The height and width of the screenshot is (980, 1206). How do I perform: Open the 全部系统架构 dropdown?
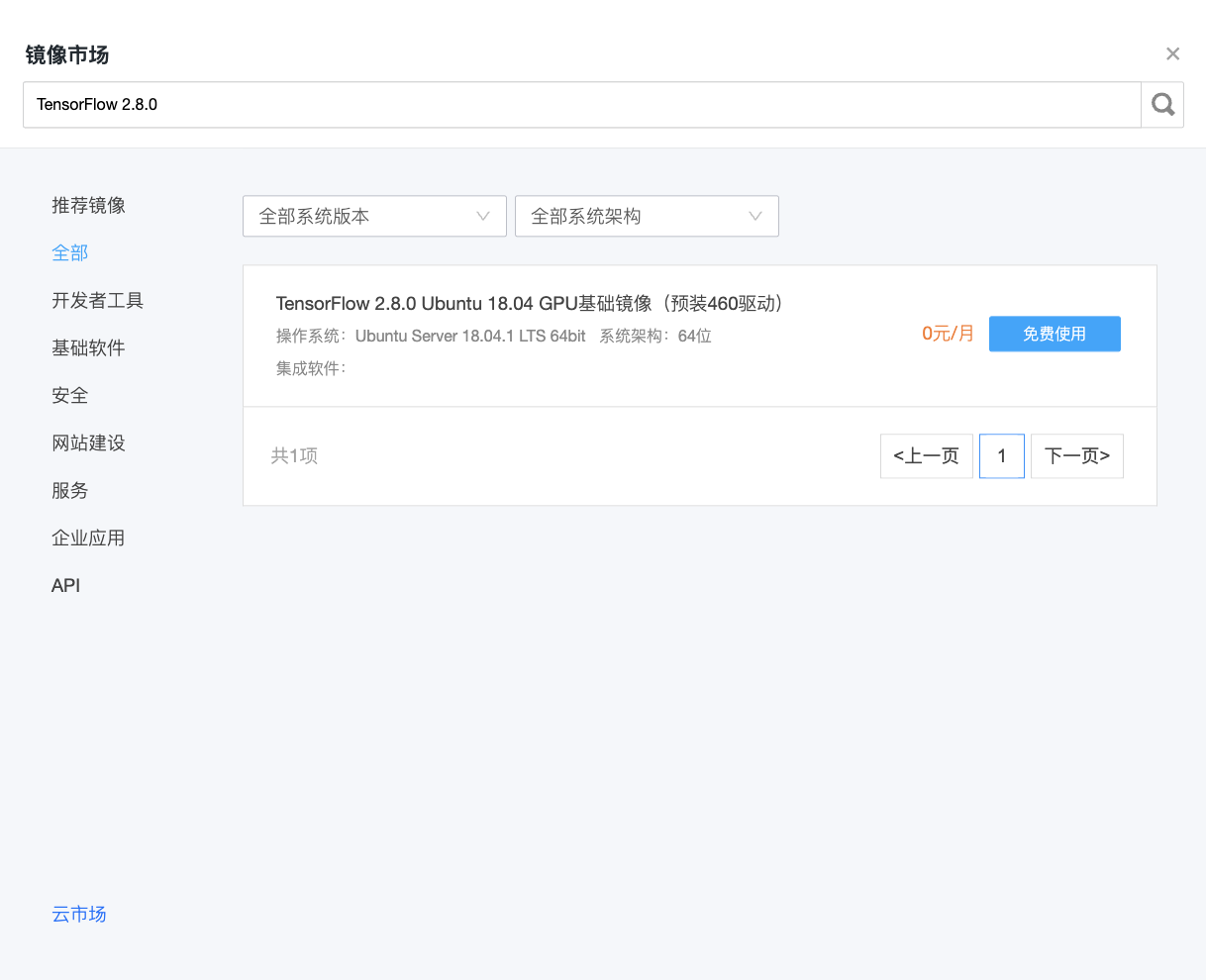point(647,216)
